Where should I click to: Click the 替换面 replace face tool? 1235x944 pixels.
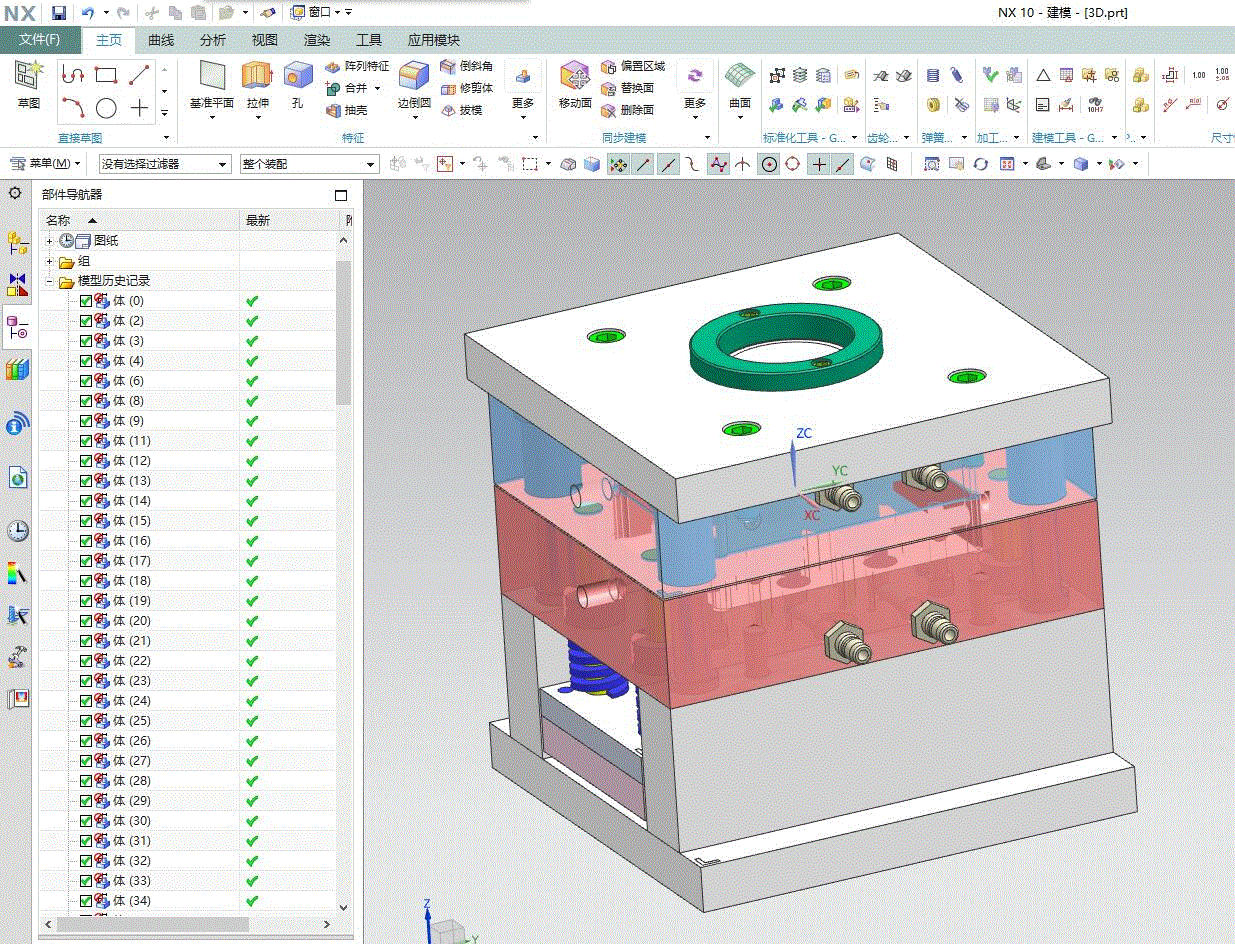click(628, 88)
